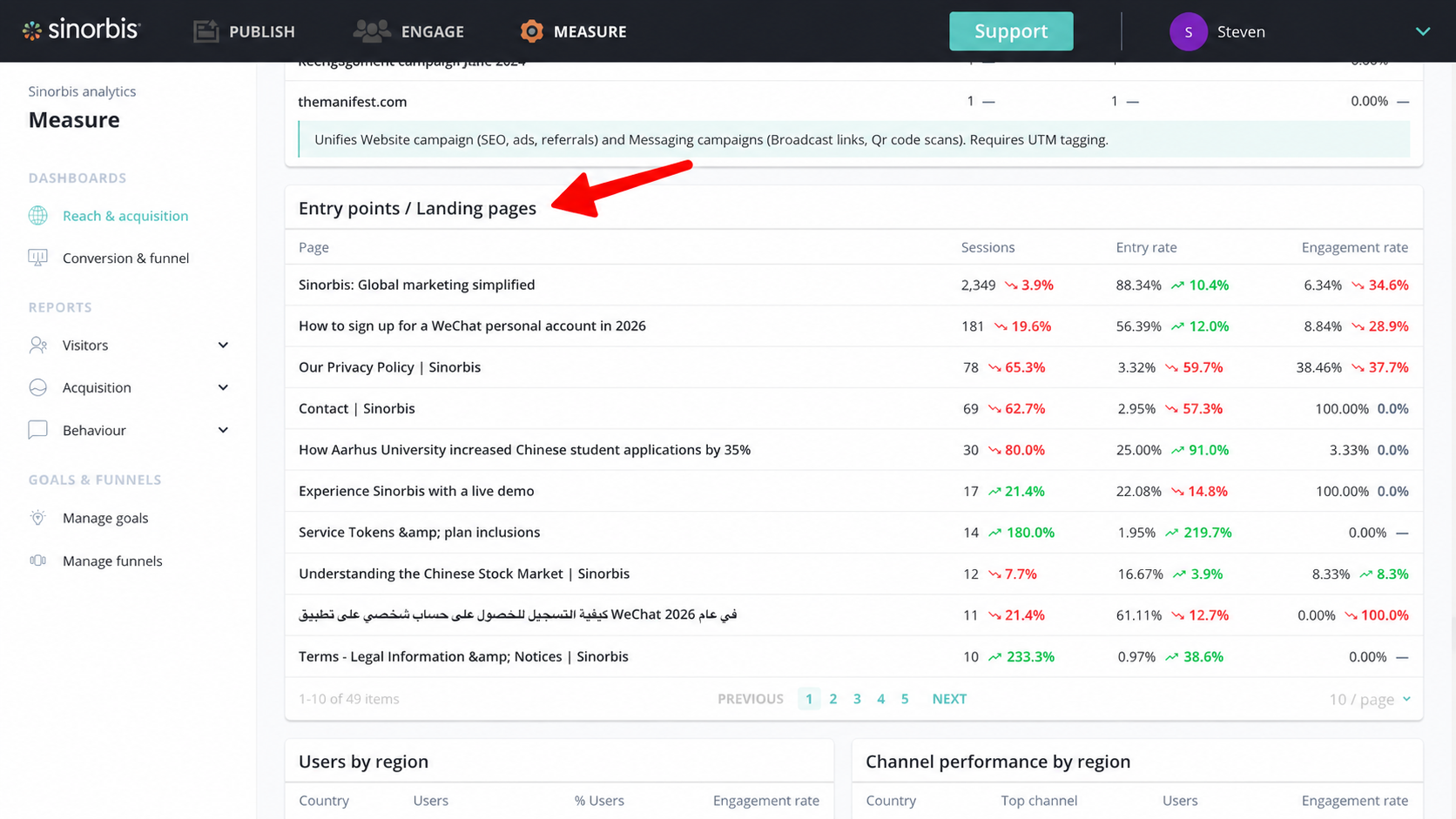Click the % Users column header
The width and height of the screenshot is (1456, 819).
(x=599, y=801)
